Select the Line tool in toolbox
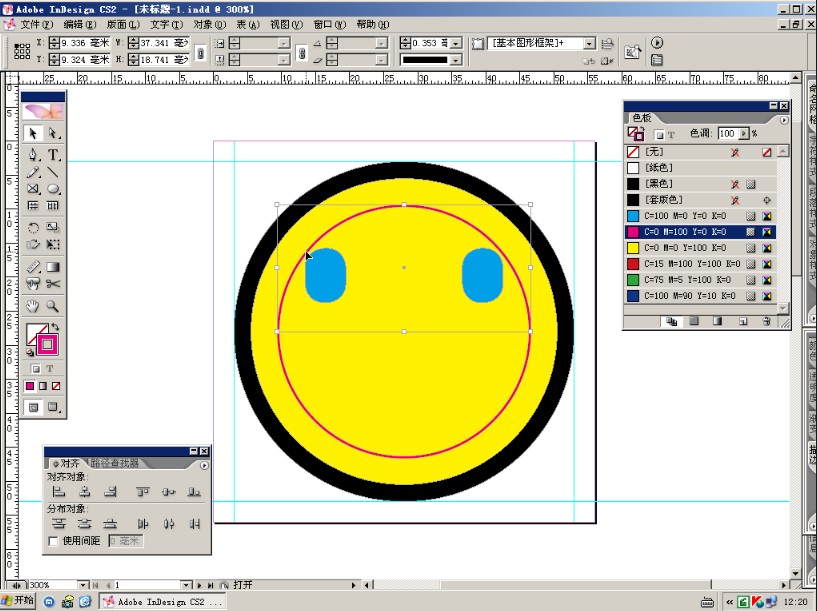 pyautogui.click(x=53, y=173)
